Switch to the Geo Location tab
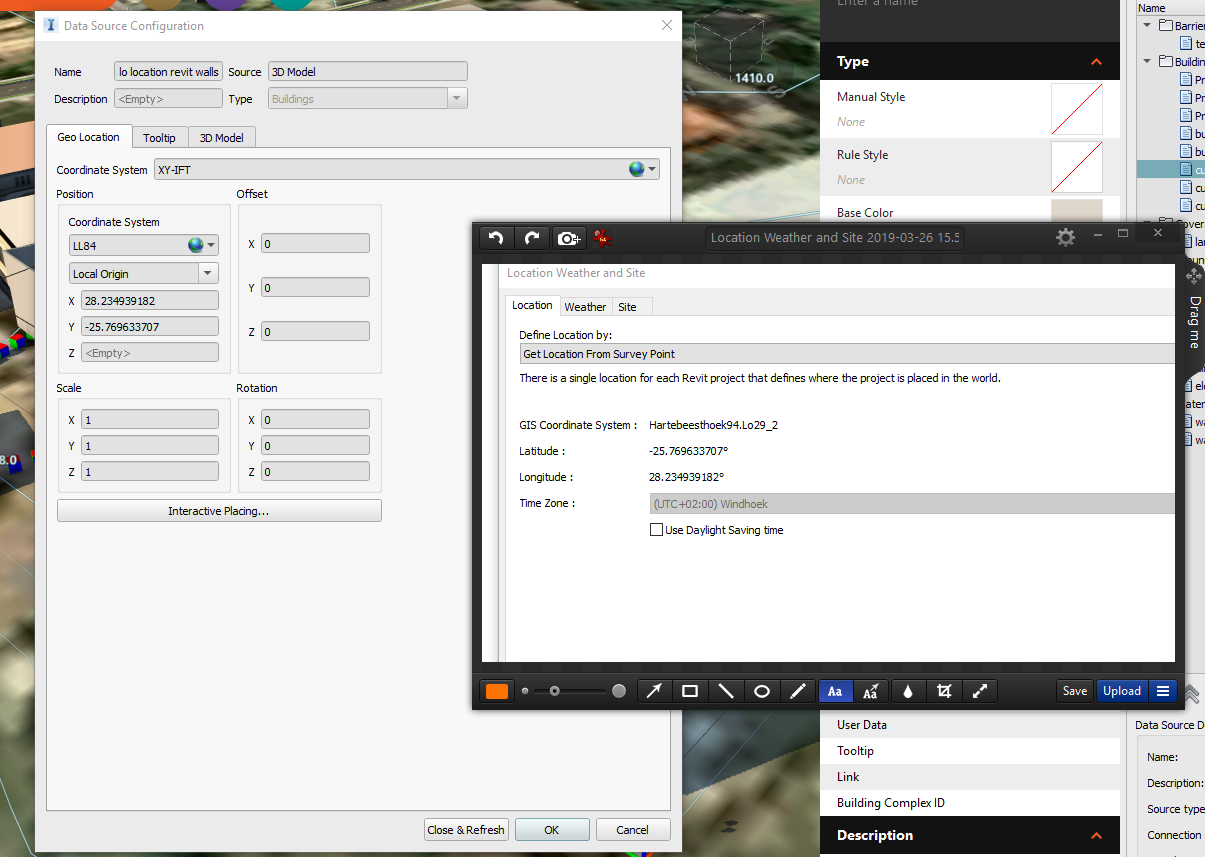This screenshot has height=857, width=1205. [x=89, y=137]
